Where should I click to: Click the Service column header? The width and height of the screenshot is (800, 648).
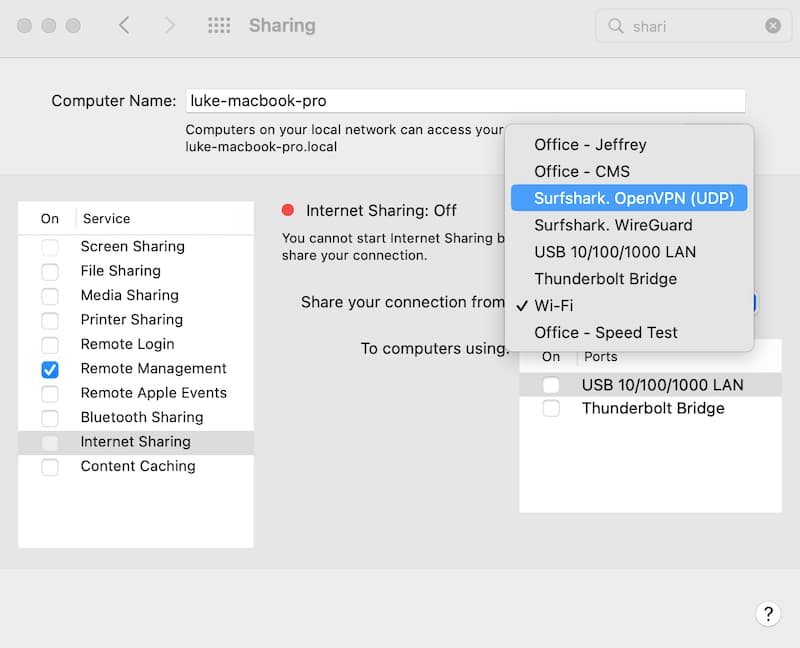(107, 218)
